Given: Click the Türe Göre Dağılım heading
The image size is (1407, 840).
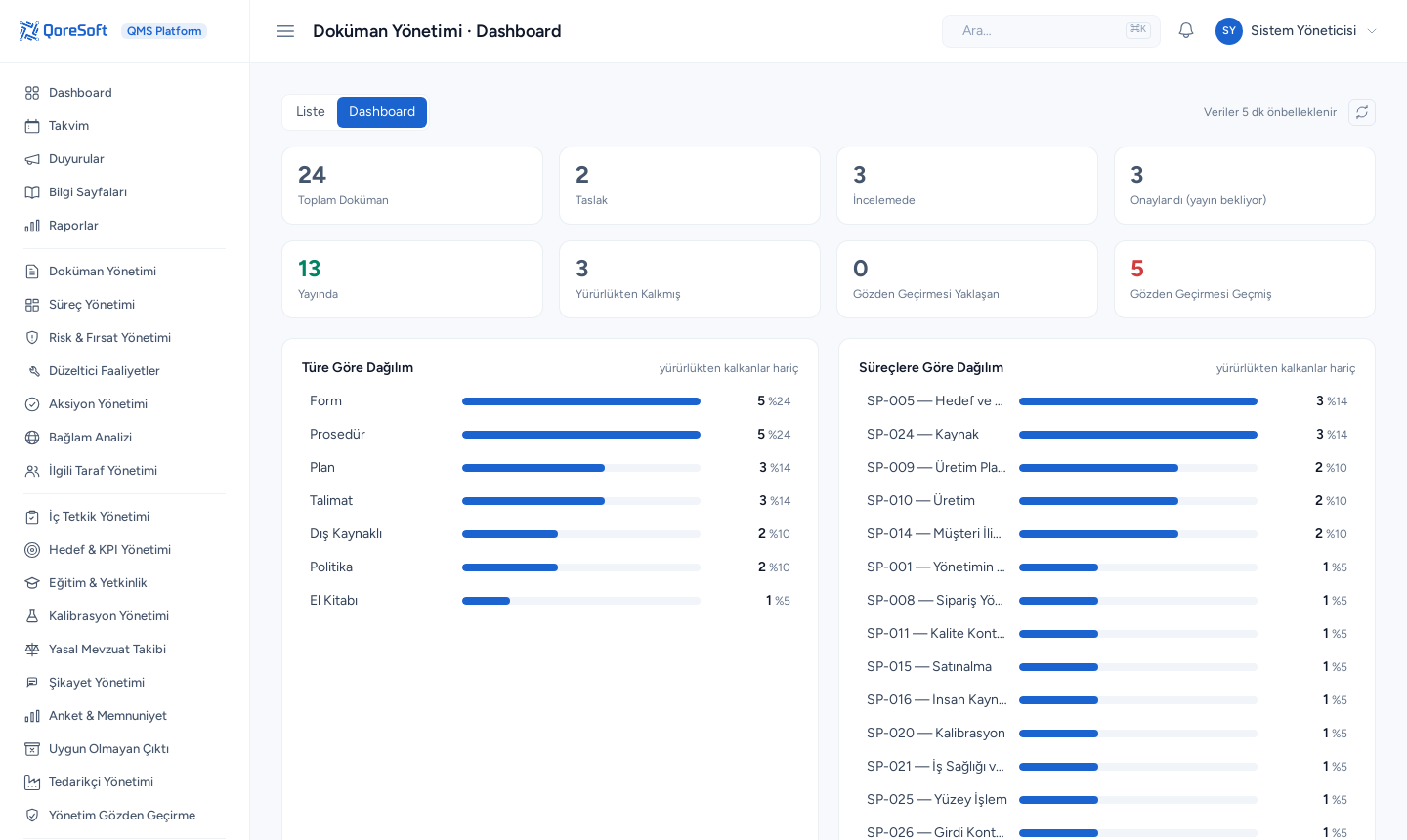Looking at the screenshot, I should point(358,368).
